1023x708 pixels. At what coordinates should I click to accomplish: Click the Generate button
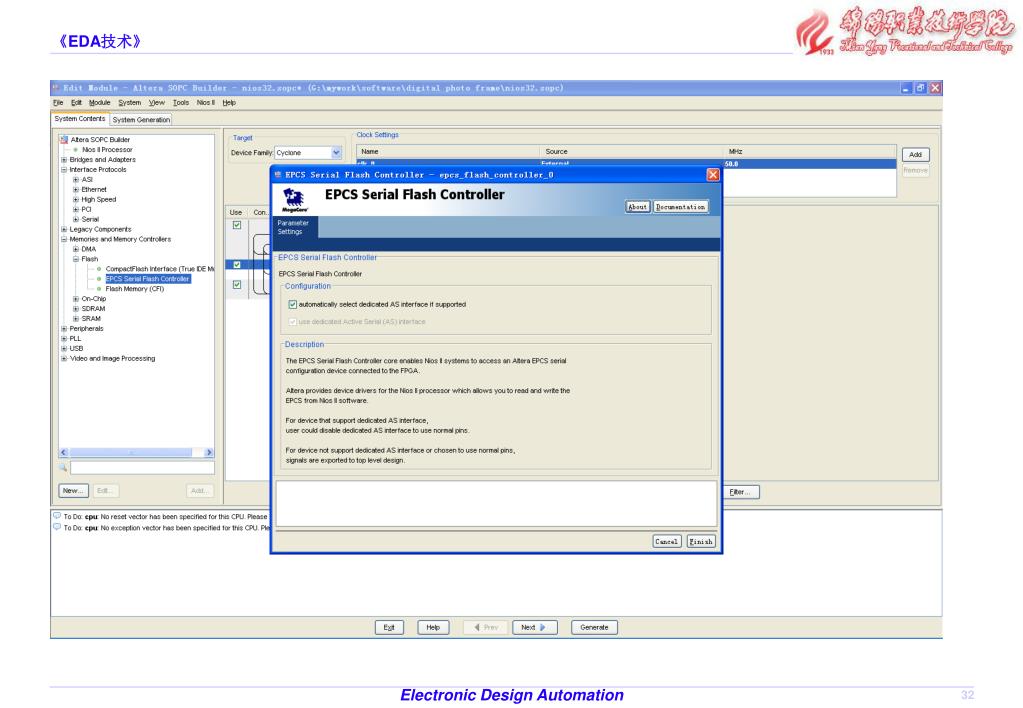pos(594,628)
